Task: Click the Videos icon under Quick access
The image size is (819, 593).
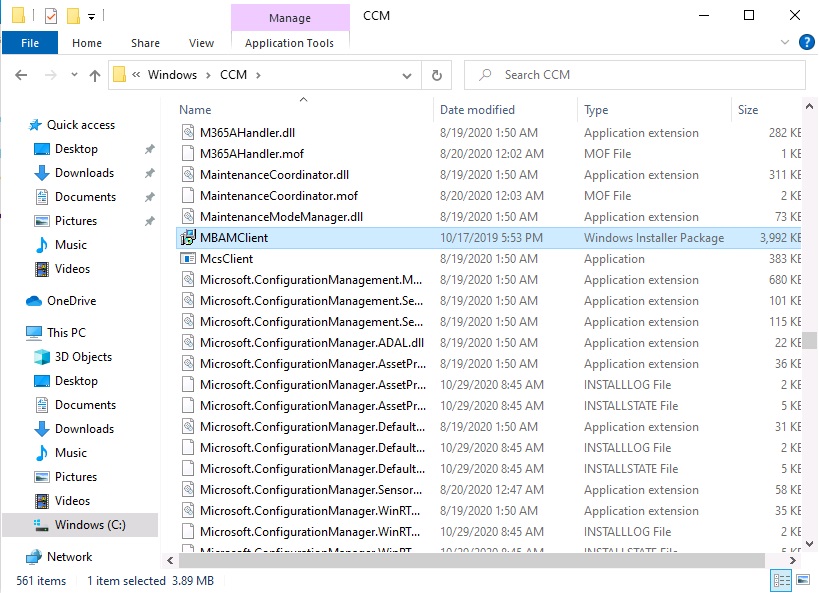Action: 42,269
